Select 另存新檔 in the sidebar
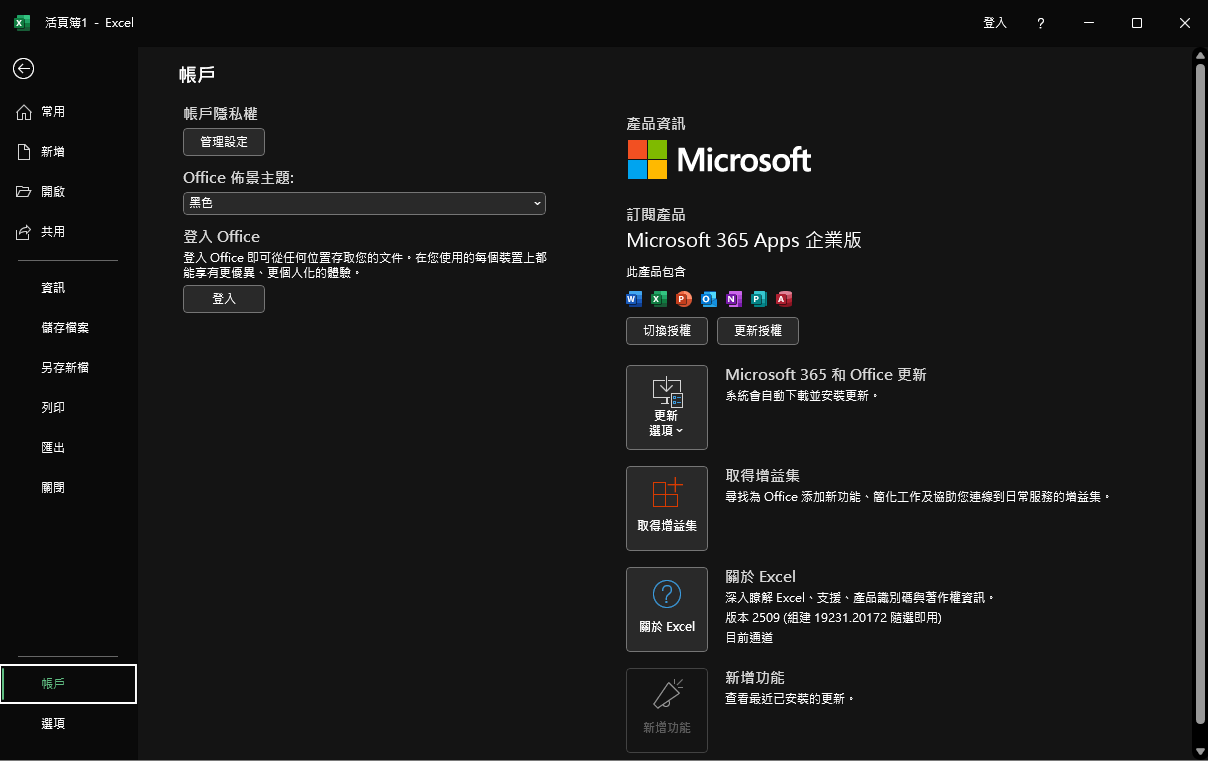The width and height of the screenshot is (1208, 761). coord(65,368)
